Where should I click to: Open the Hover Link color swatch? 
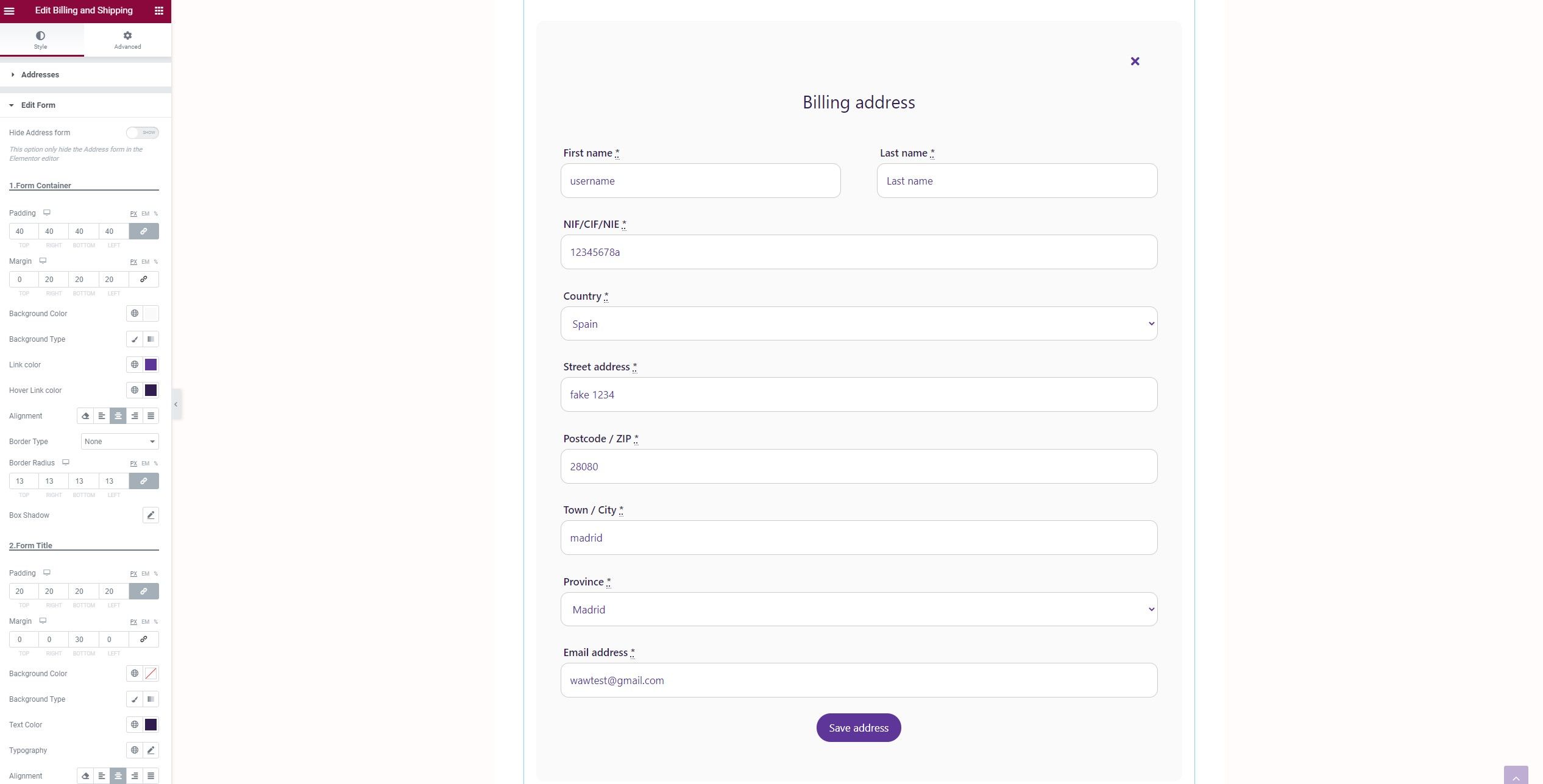click(x=151, y=390)
